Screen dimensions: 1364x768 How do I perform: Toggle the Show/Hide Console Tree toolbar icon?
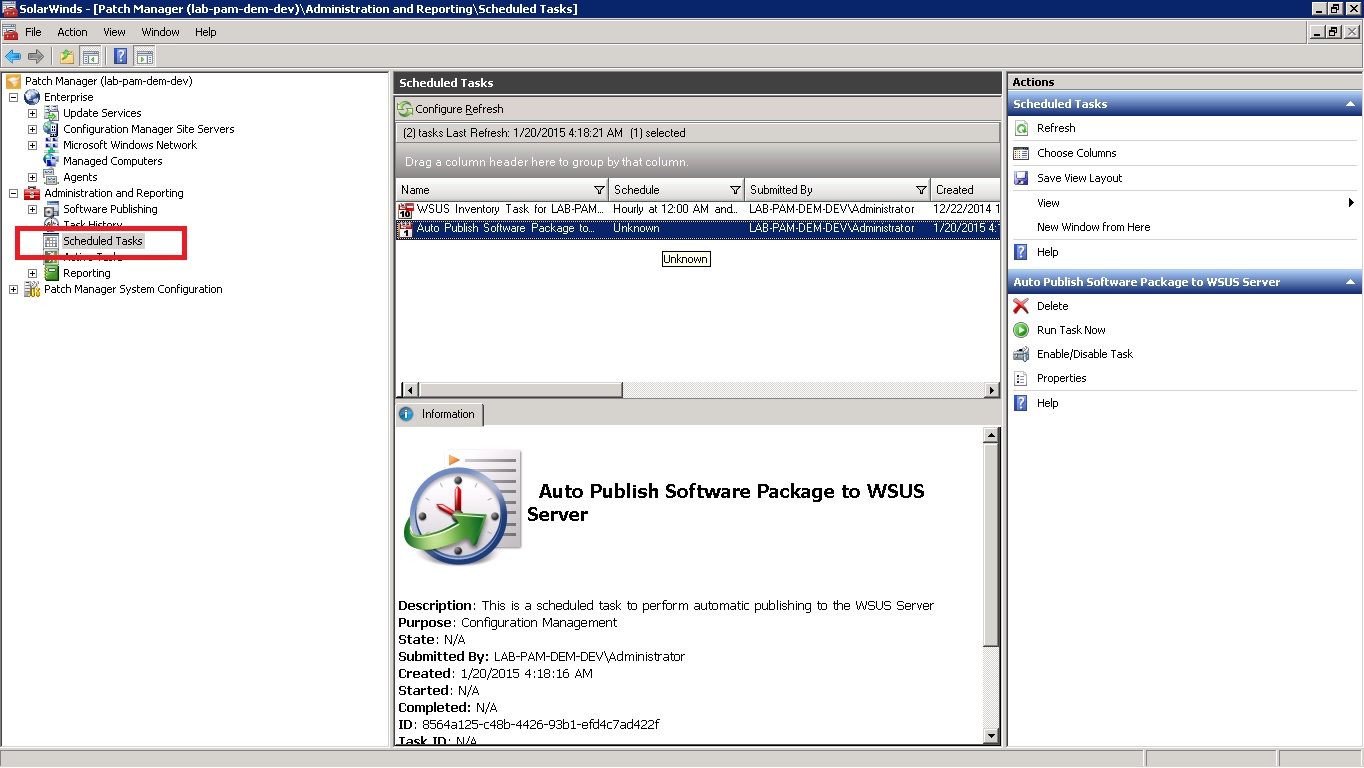tap(90, 56)
